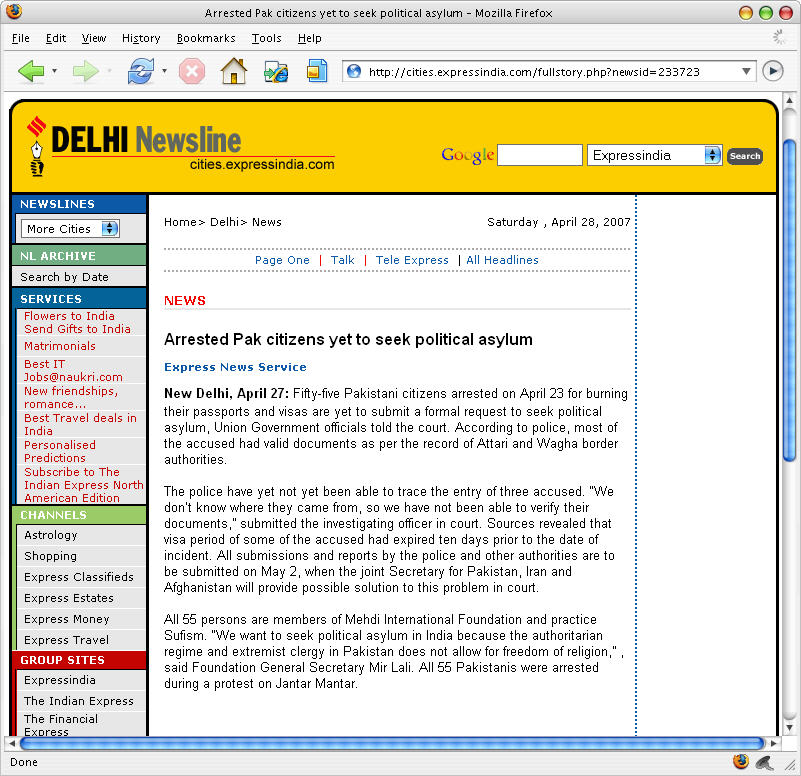Open the Back button history dropdown arrow
Screen dimensions: 801x776
55,71
